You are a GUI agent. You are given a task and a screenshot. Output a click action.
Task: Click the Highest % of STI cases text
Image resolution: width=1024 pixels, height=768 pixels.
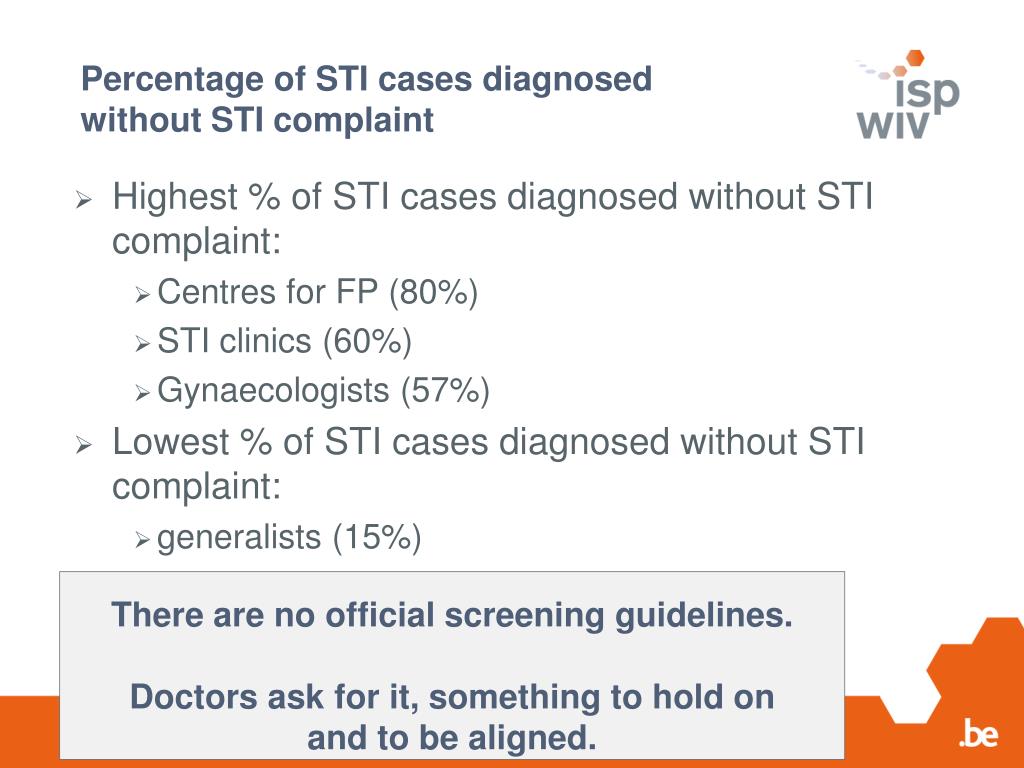click(492, 218)
